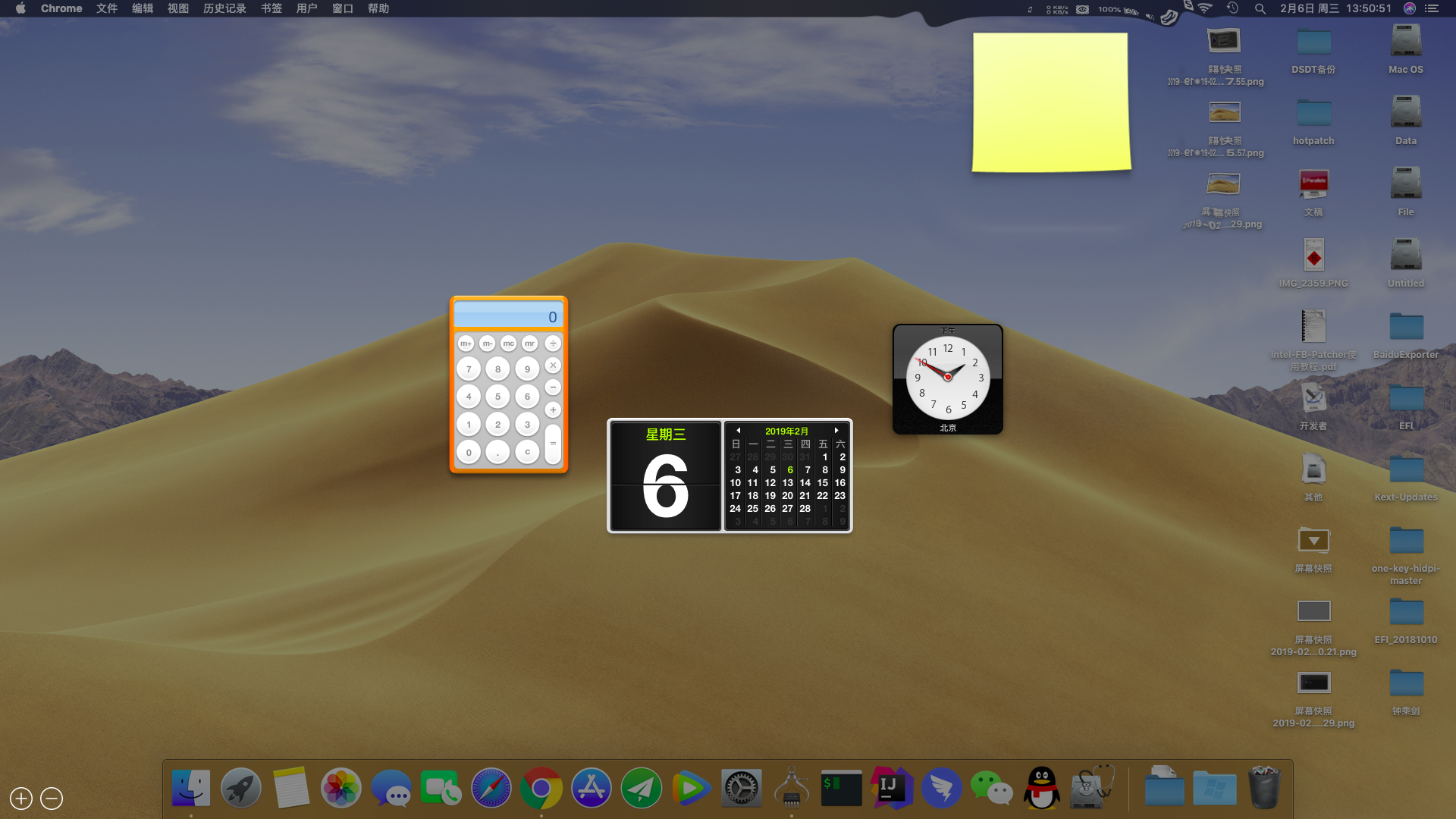Click the remove widgets minus button

[x=52, y=799]
